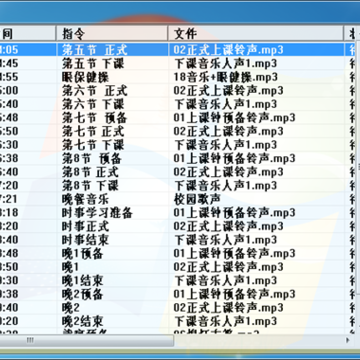Select the 第8节 预备 instruction cell
Viewport: 360px width, 360px height.
point(92,158)
